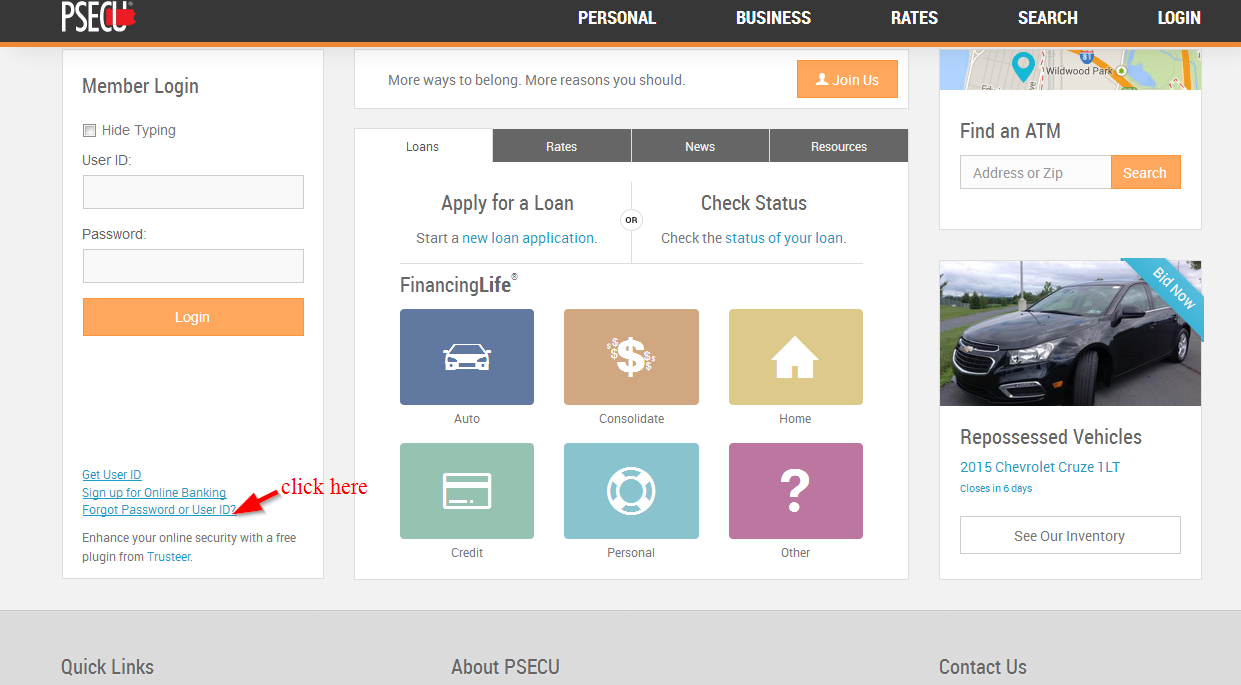Screen dimensions: 1241x685
Task: Click the Member Login heading
Action: tap(140, 86)
